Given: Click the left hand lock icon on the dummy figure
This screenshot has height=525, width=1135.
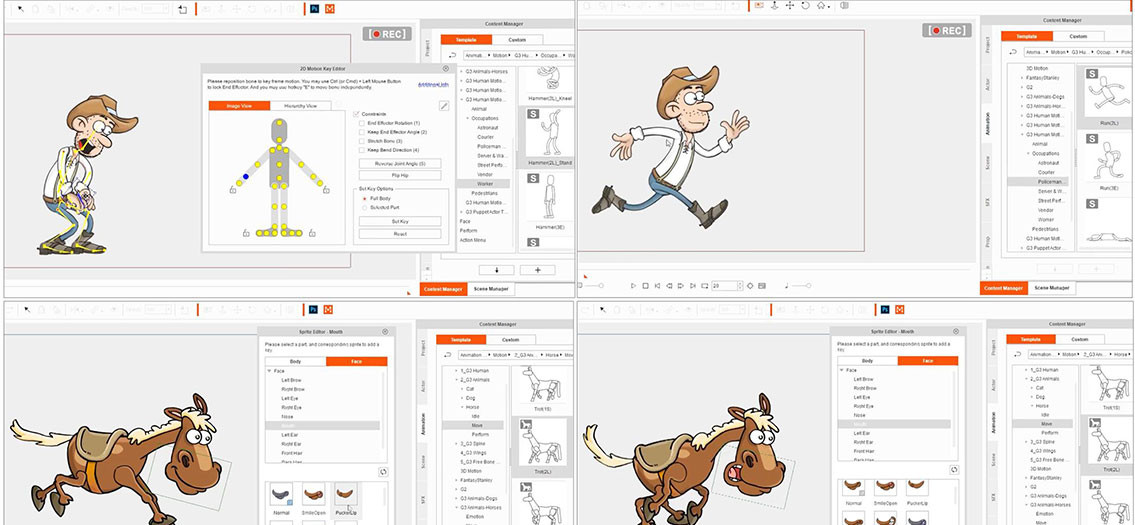Looking at the screenshot, I should [x=233, y=190].
